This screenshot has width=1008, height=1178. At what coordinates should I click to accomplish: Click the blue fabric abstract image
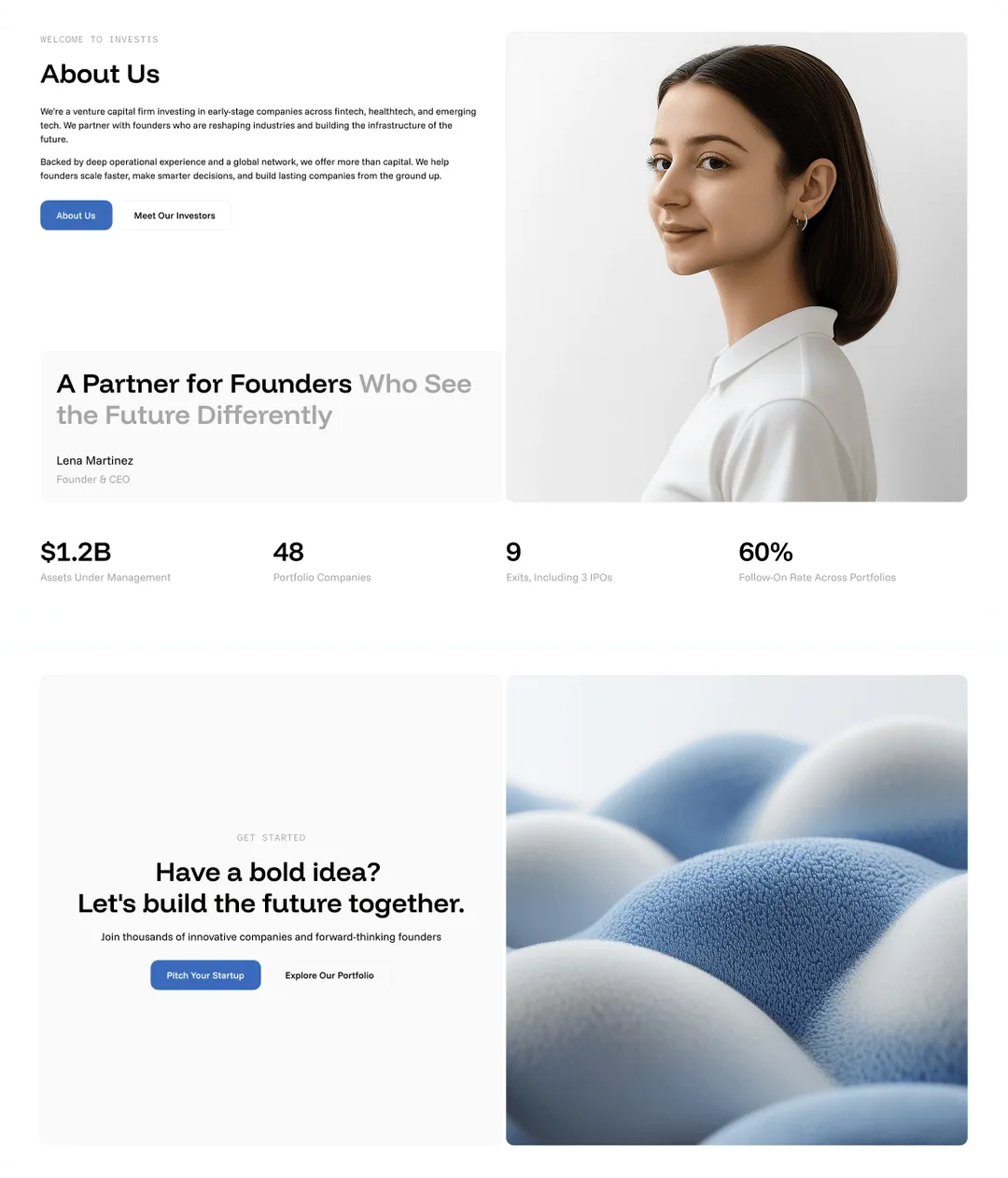[x=736, y=910]
